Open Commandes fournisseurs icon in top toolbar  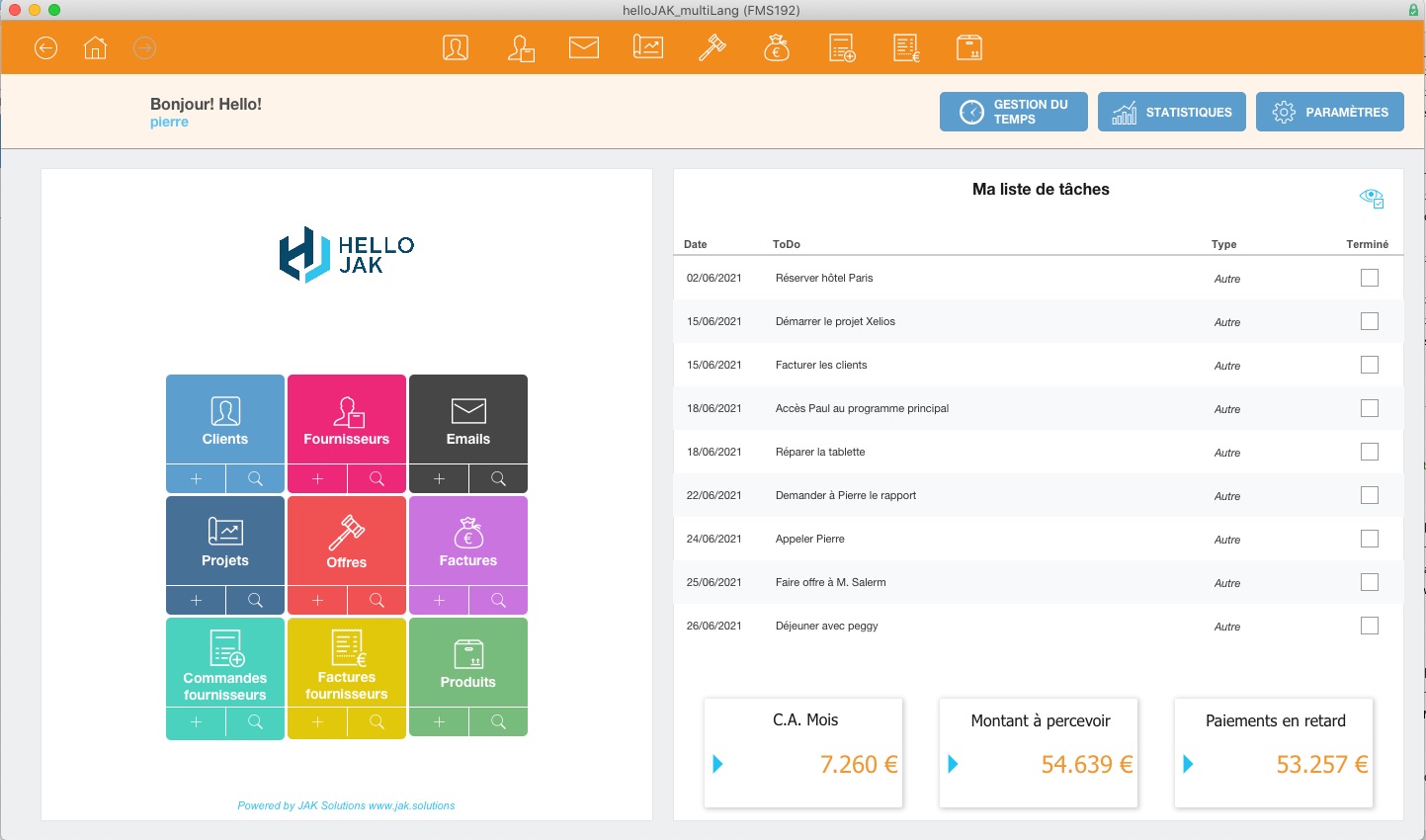[842, 47]
